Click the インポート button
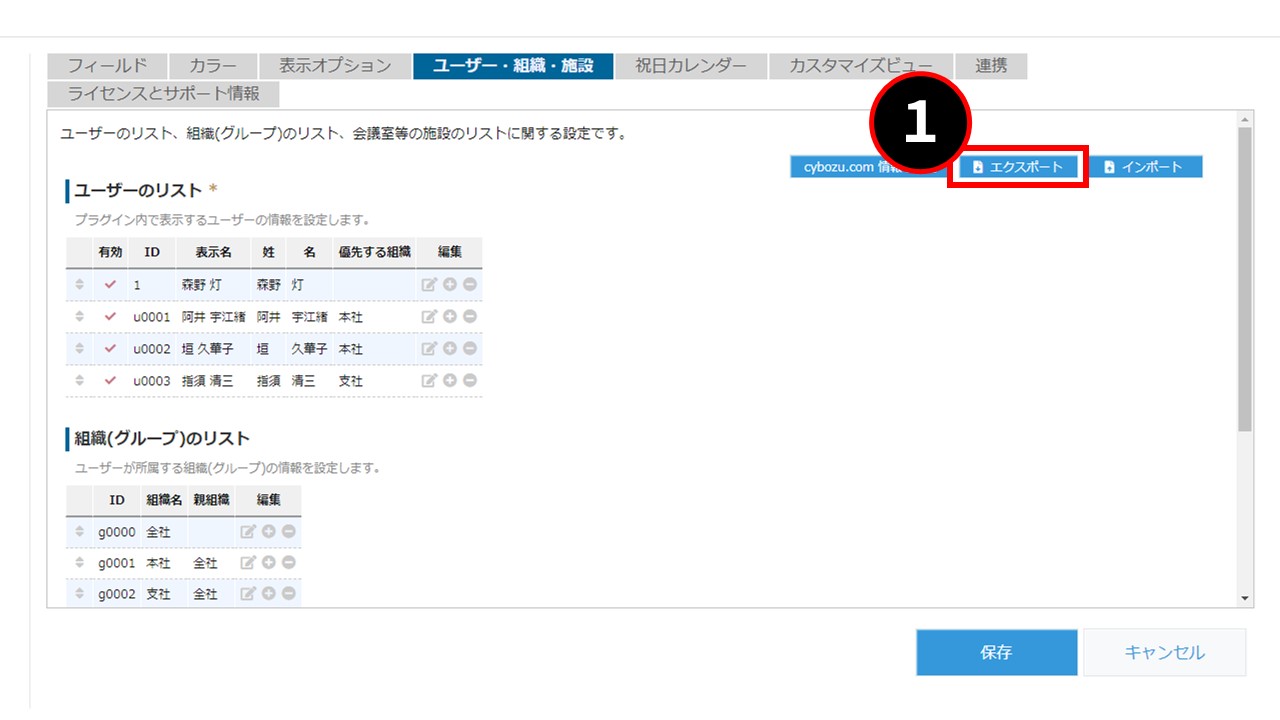 point(1145,167)
